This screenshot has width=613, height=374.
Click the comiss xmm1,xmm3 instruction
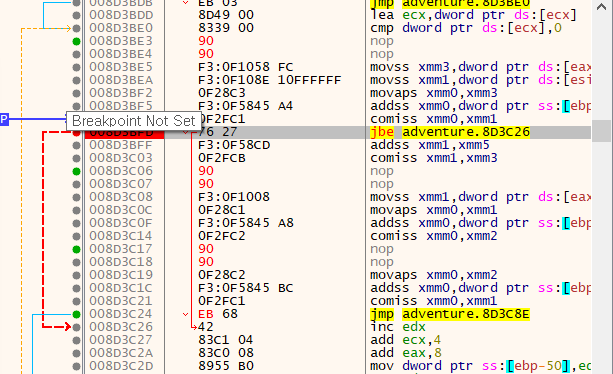pyautogui.click(x=434, y=158)
